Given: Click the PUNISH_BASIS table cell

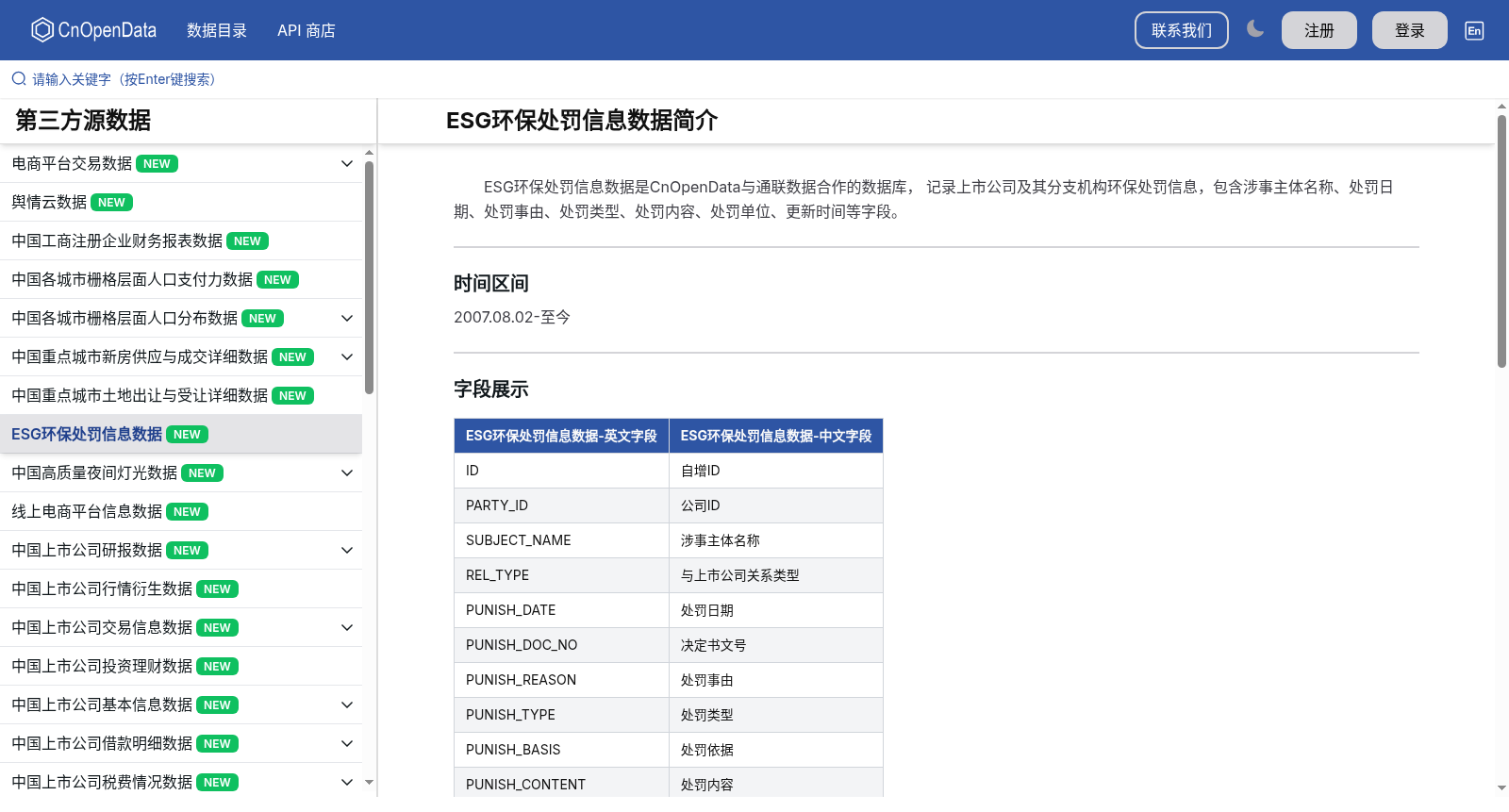Looking at the screenshot, I should click(x=561, y=750).
